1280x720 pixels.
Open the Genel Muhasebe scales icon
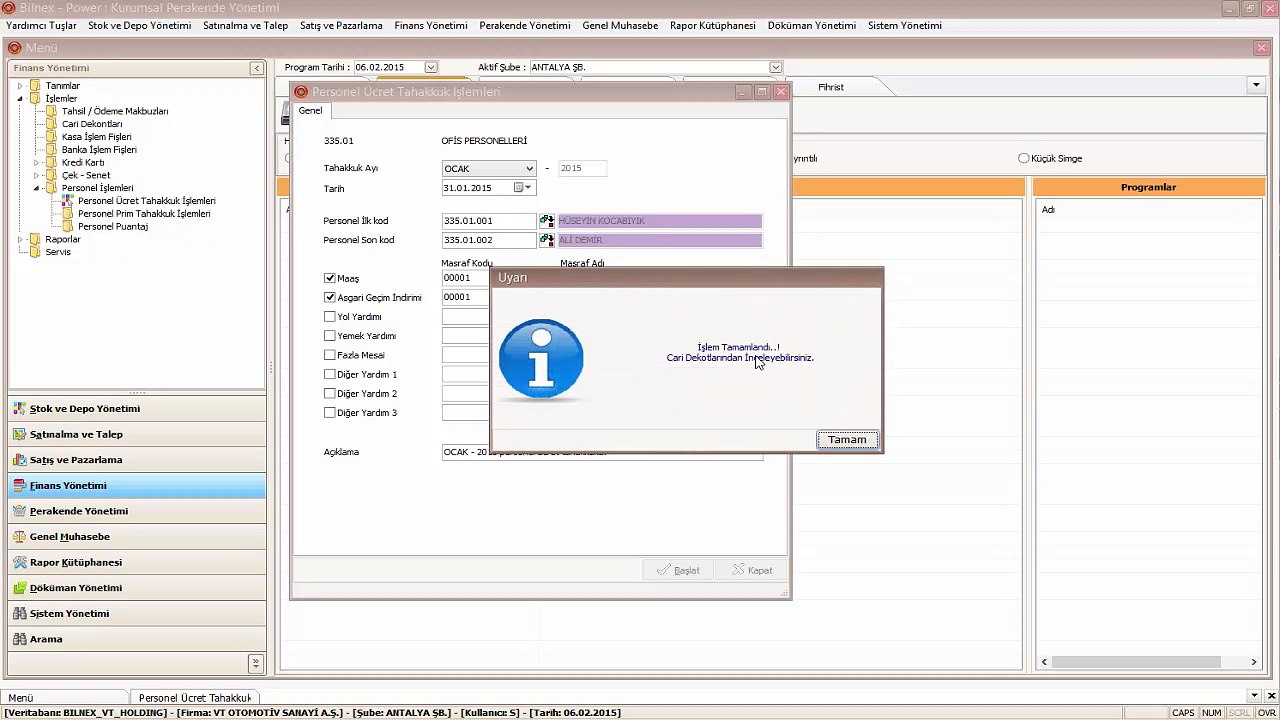pos(20,537)
